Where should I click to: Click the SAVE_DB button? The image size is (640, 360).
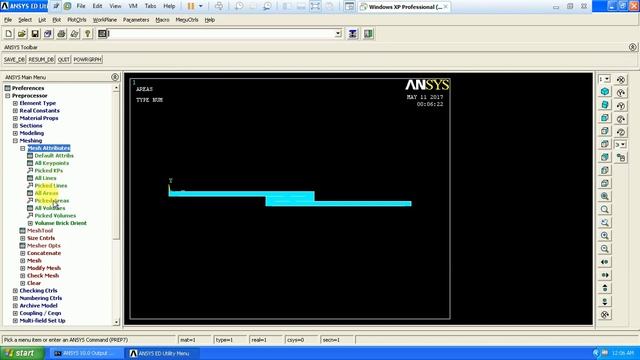[x=14, y=60]
